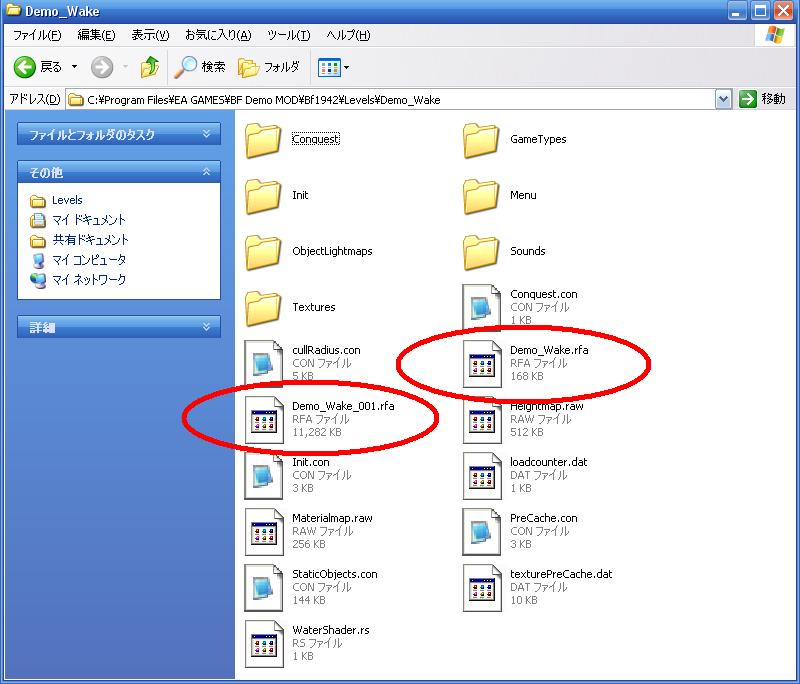The width and height of the screenshot is (800, 684).
Task: Click the StaticObjects.con file name
Action: tap(335, 574)
